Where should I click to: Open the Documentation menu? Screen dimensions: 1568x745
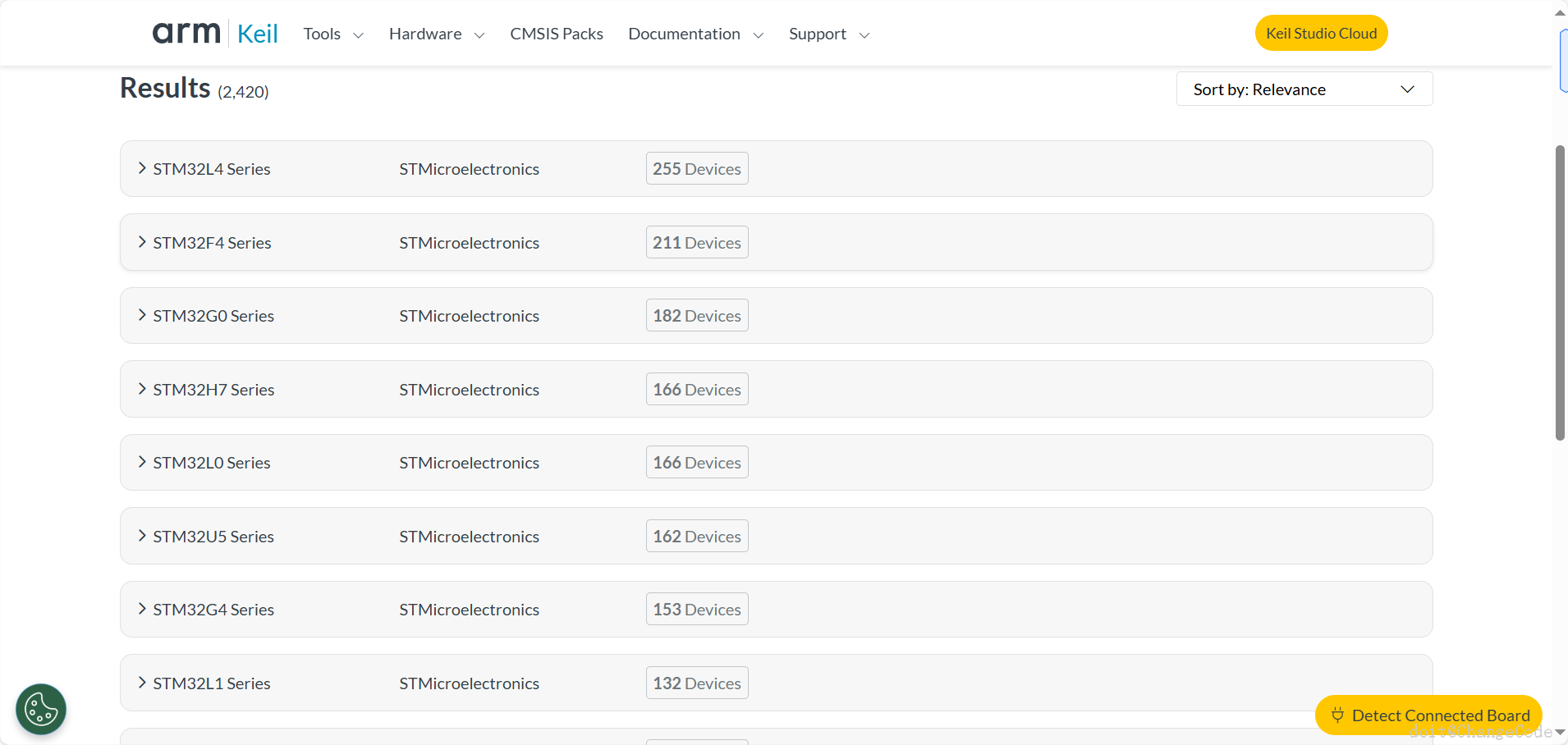pyautogui.click(x=695, y=34)
